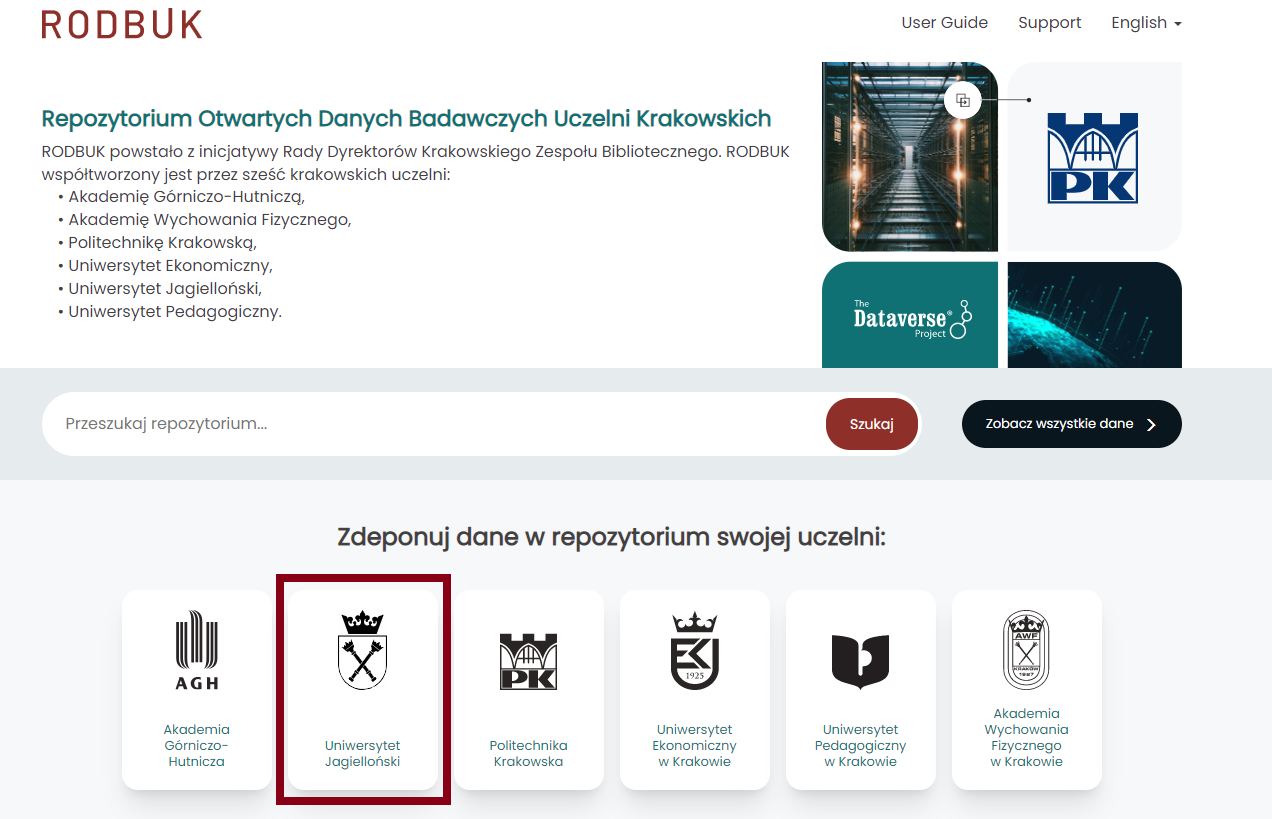Click the Szukaj search button
This screenshot has height=819, width=1272.
click(871, 424)
